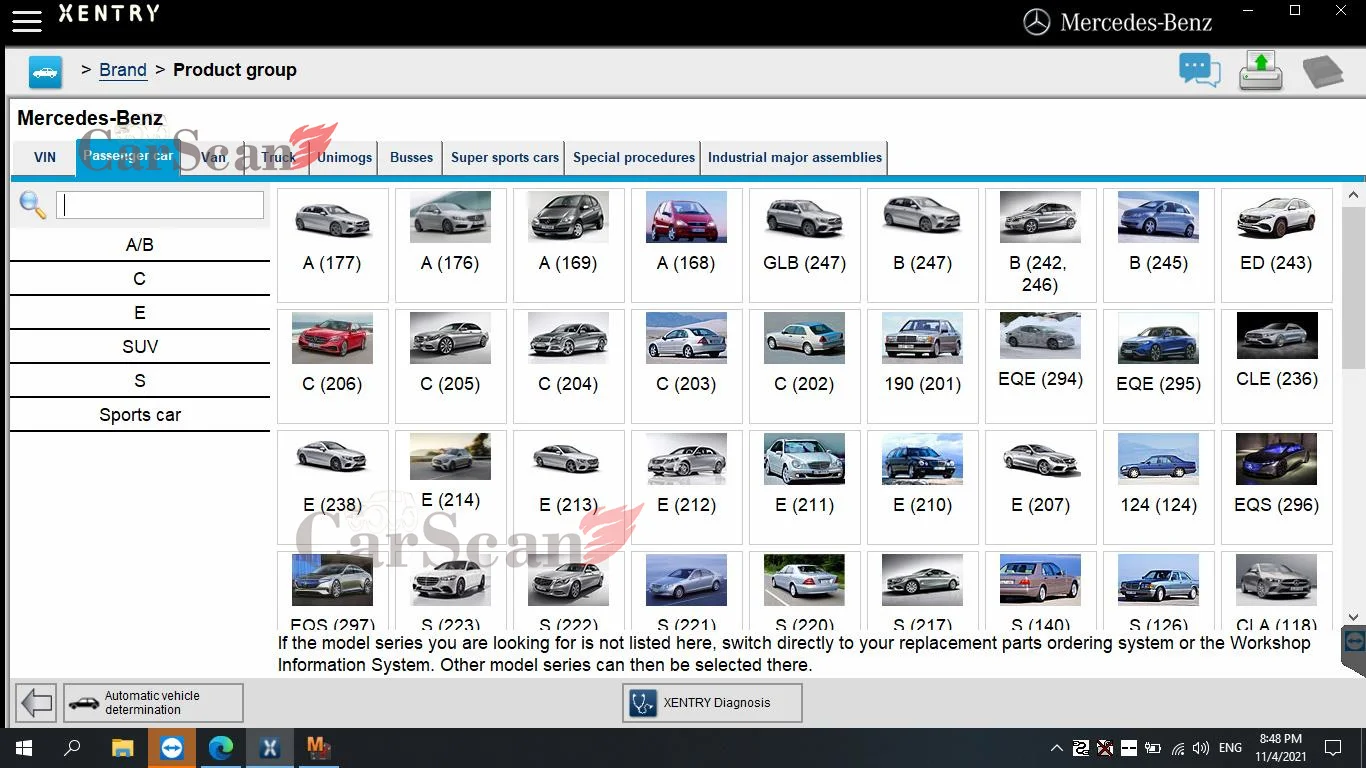Open the Unimogs tab
This screenshot has width=1366, height=768.
[345, 157]
